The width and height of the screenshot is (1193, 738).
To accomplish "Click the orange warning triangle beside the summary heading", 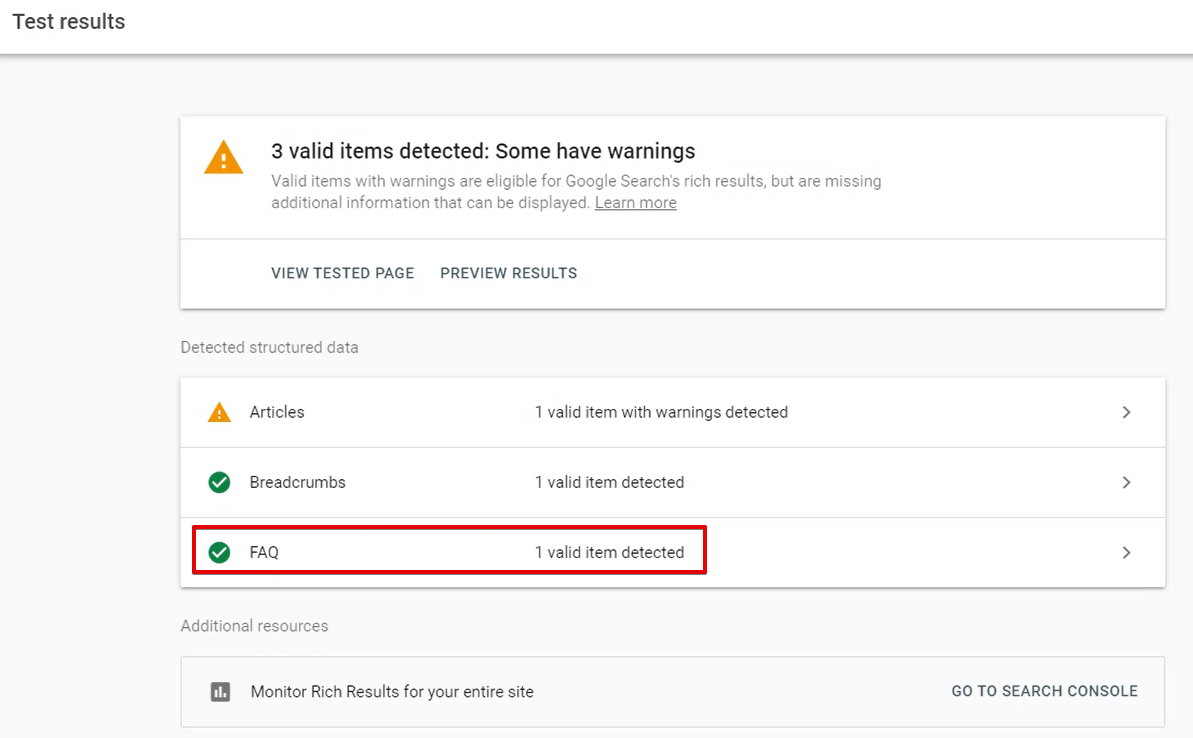I will click(224, 157).
